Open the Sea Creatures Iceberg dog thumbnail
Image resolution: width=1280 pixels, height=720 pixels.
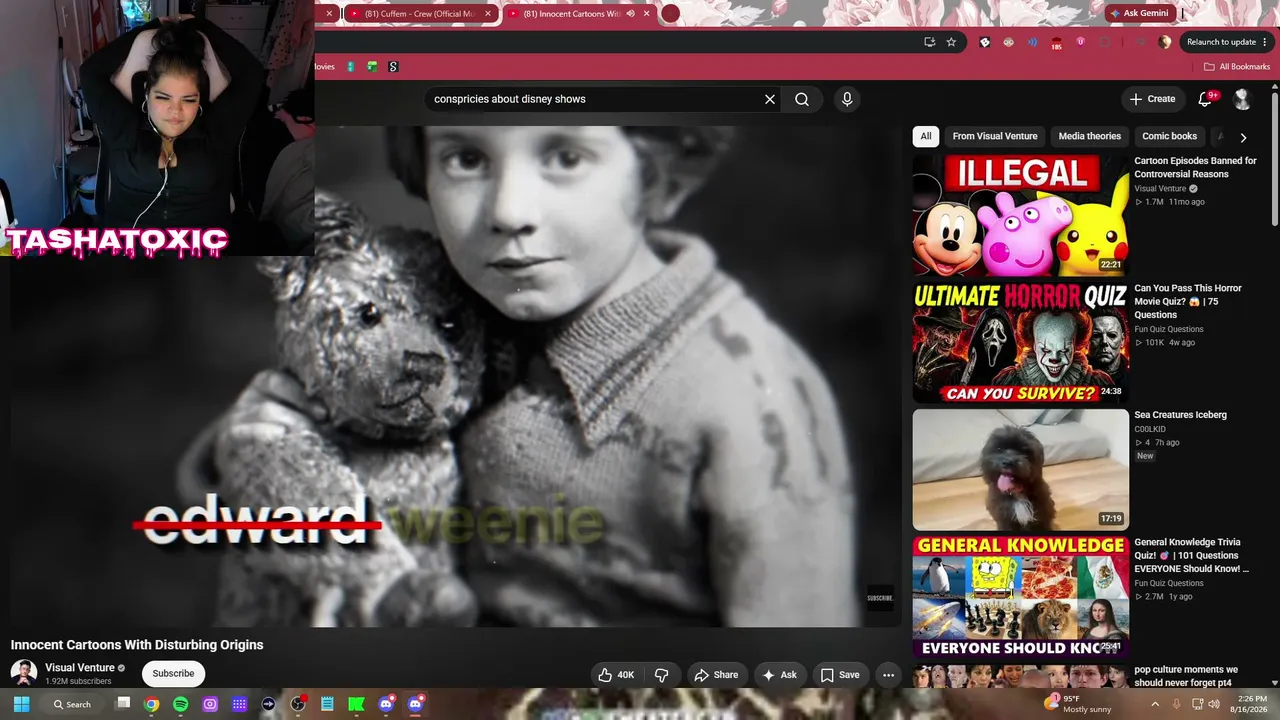[x=1020, y=469]
